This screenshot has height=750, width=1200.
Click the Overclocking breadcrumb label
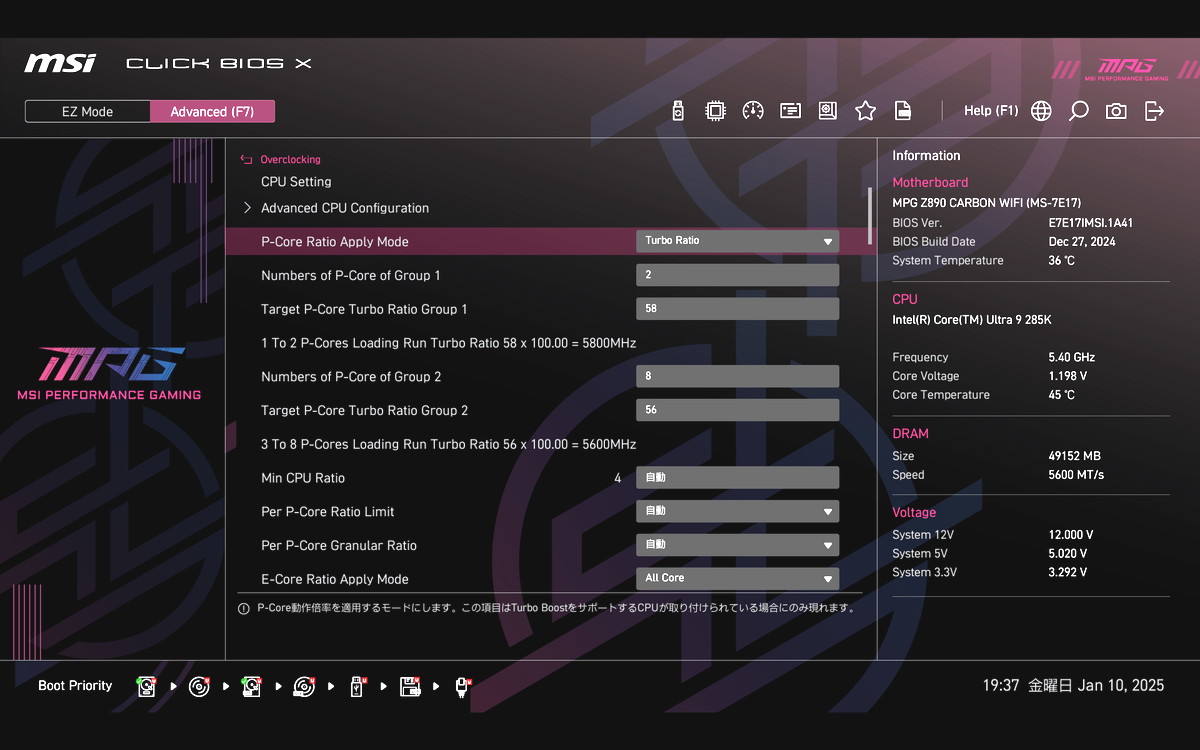pyautogui.click(x=290, y=159)
